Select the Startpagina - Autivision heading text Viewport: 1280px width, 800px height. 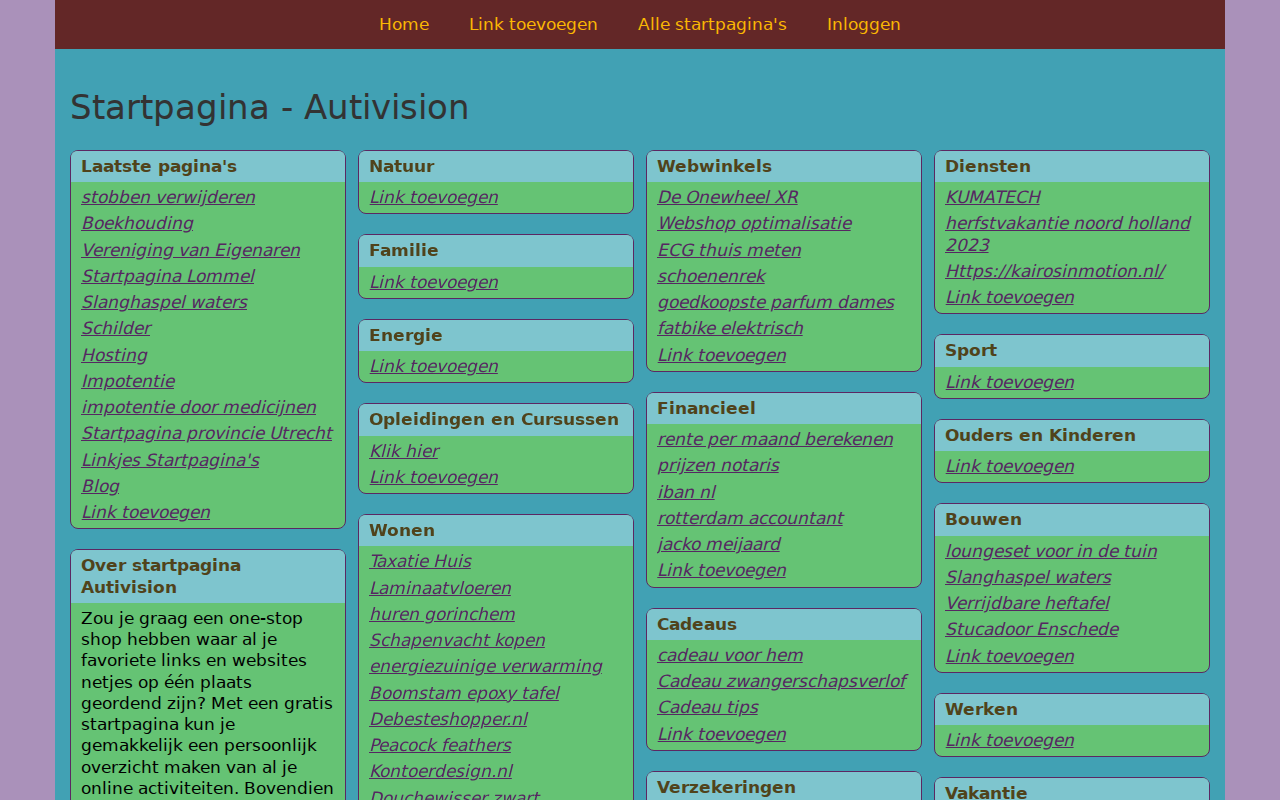point(269,107)
